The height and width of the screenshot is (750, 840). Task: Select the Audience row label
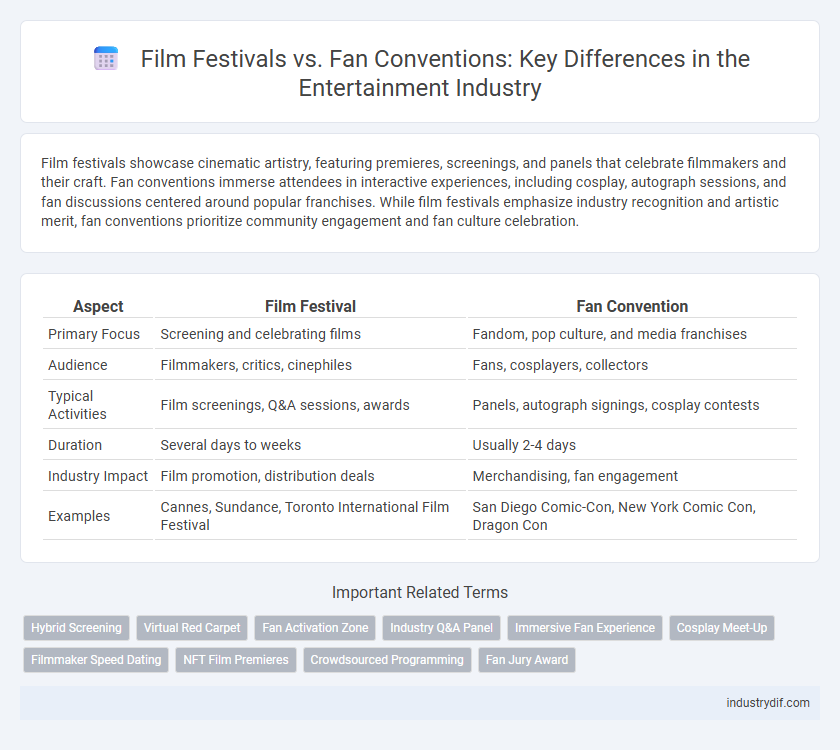78,365
